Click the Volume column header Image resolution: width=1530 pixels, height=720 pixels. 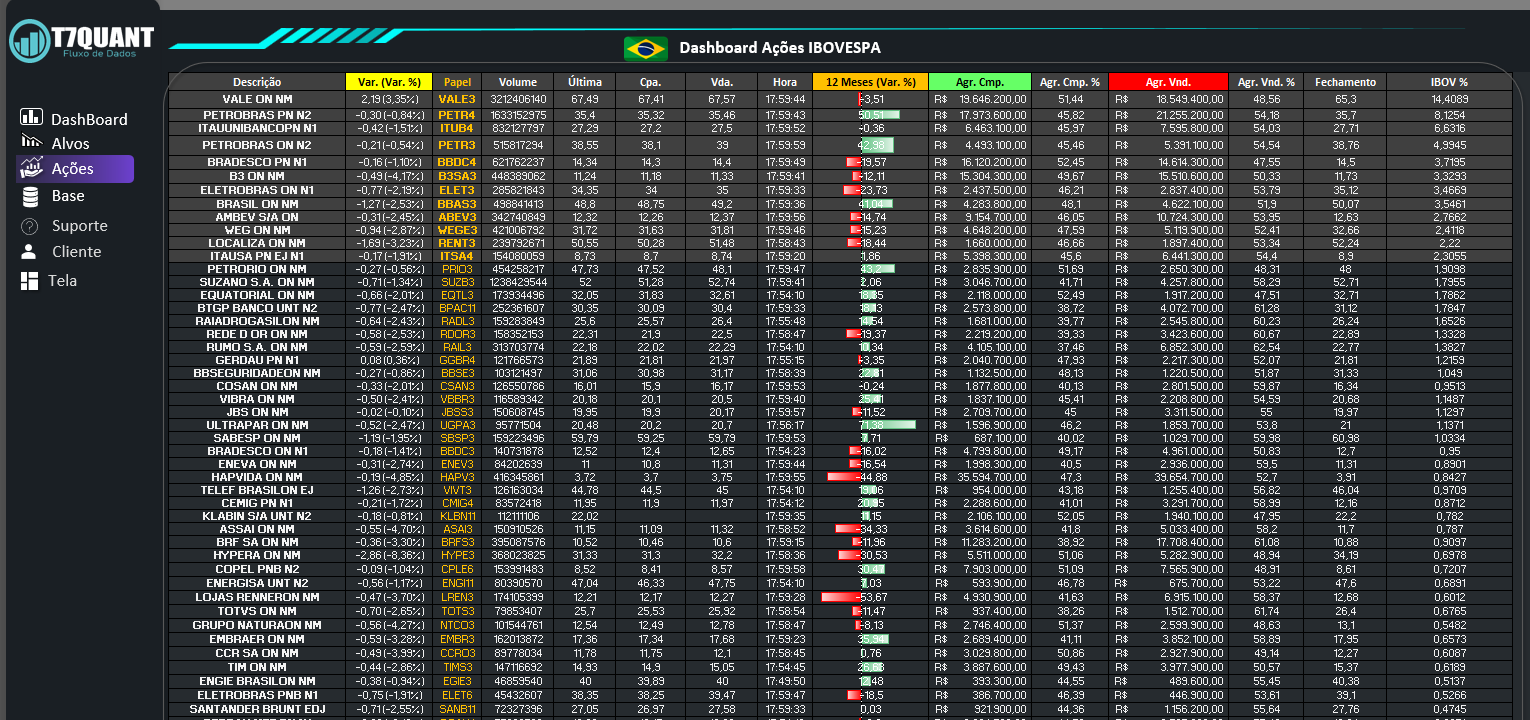pos(518,82)
